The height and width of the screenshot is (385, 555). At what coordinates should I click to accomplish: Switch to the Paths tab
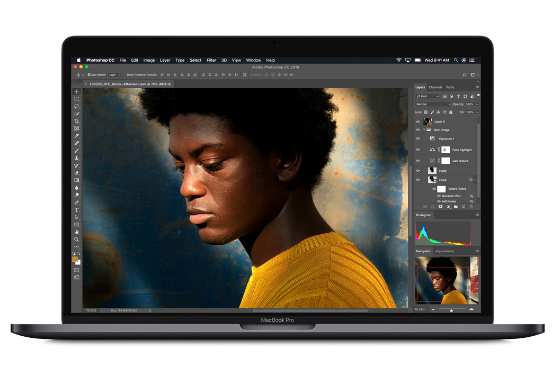[x=450, y=87]
